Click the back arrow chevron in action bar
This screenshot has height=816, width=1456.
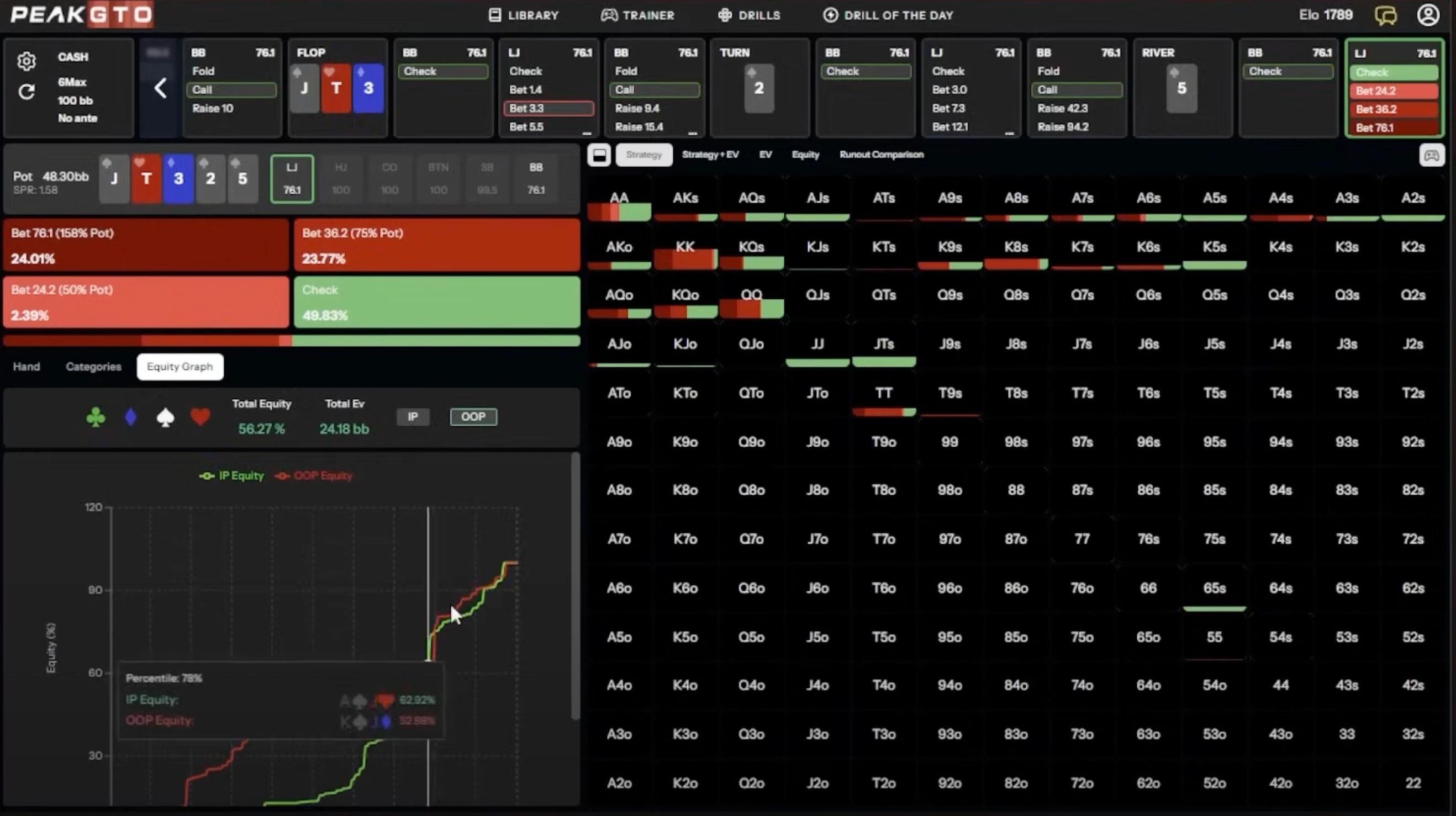(x=161, y=88)
